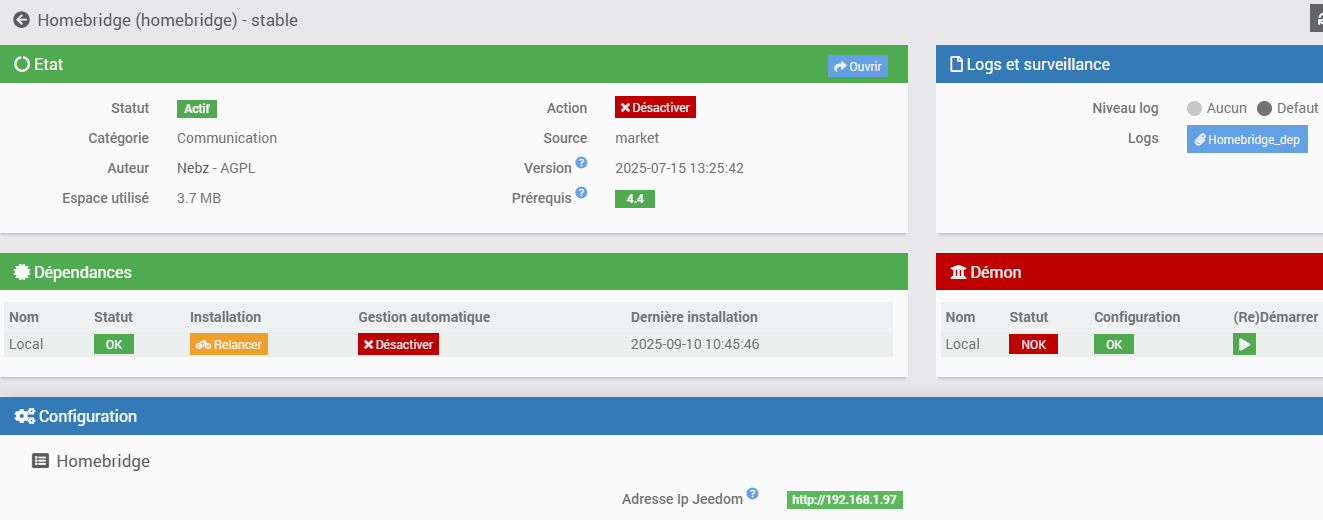Click the Logs et surveillance file icon
Viewport: 1323px width, 520px height.
(x=956, y=64)
